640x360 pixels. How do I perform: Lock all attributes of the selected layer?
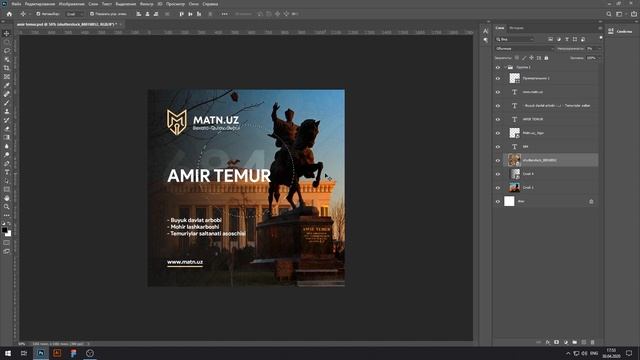[x=546, y=58]
